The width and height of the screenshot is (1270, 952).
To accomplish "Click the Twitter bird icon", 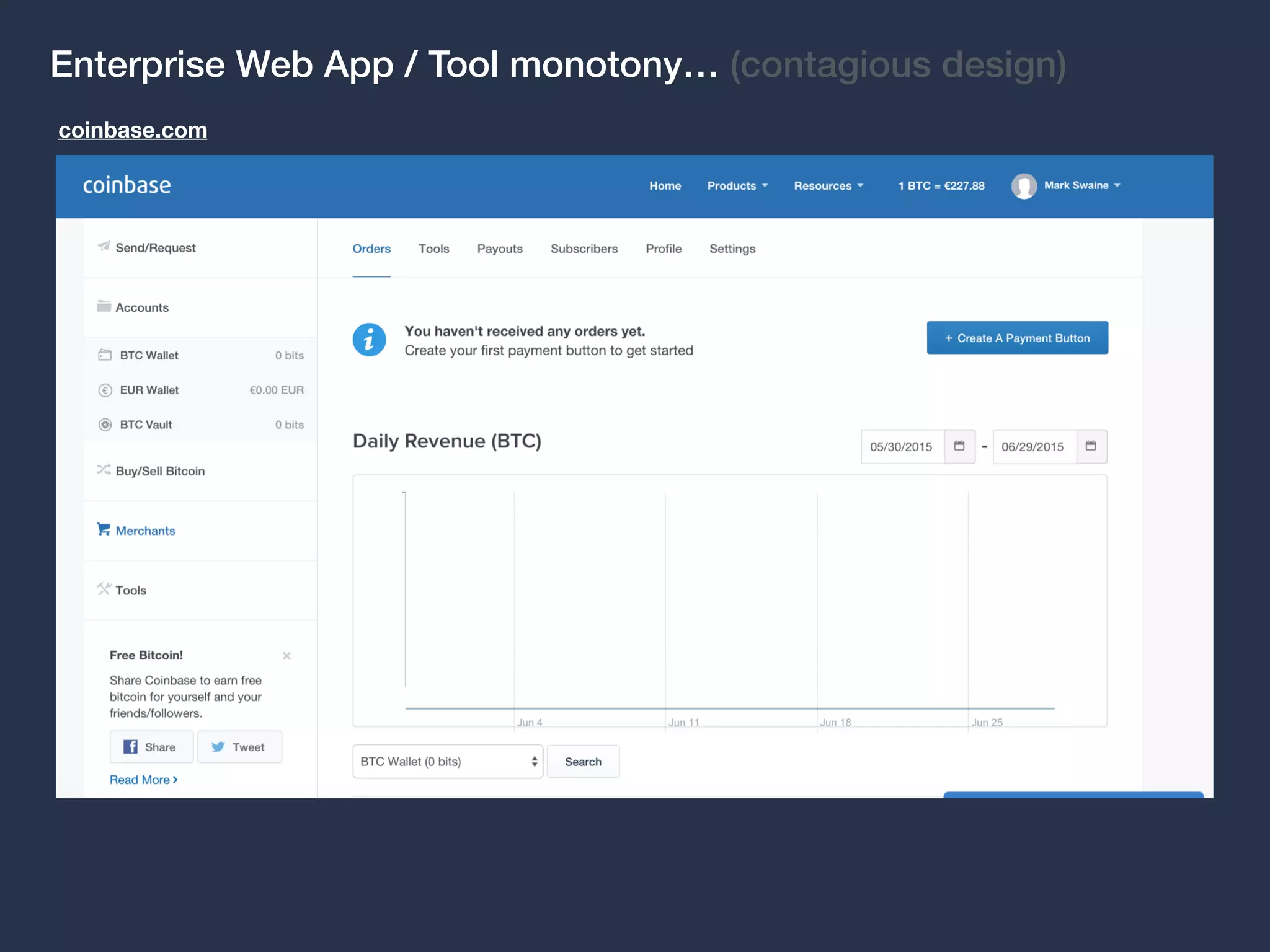I will tap(218, 747).
